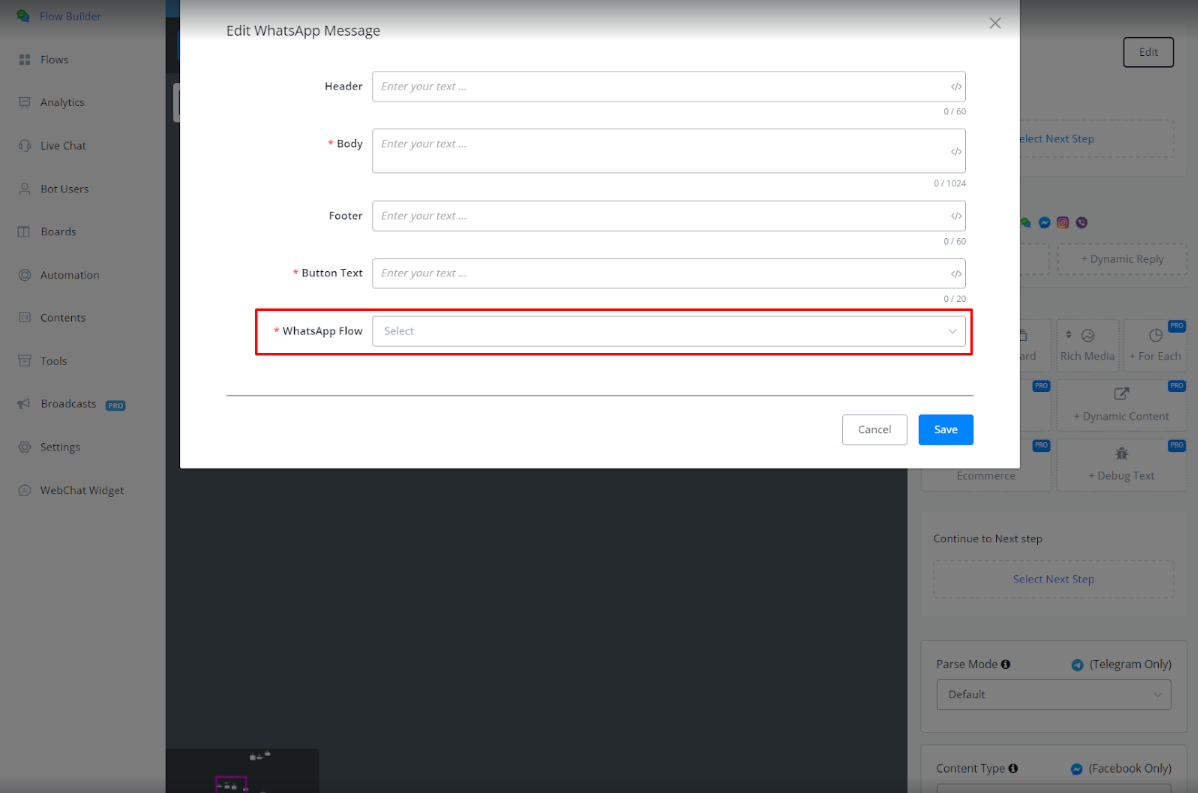
Task: Open Analytics from the sidebar icon
Action: (x=25, y=103)
